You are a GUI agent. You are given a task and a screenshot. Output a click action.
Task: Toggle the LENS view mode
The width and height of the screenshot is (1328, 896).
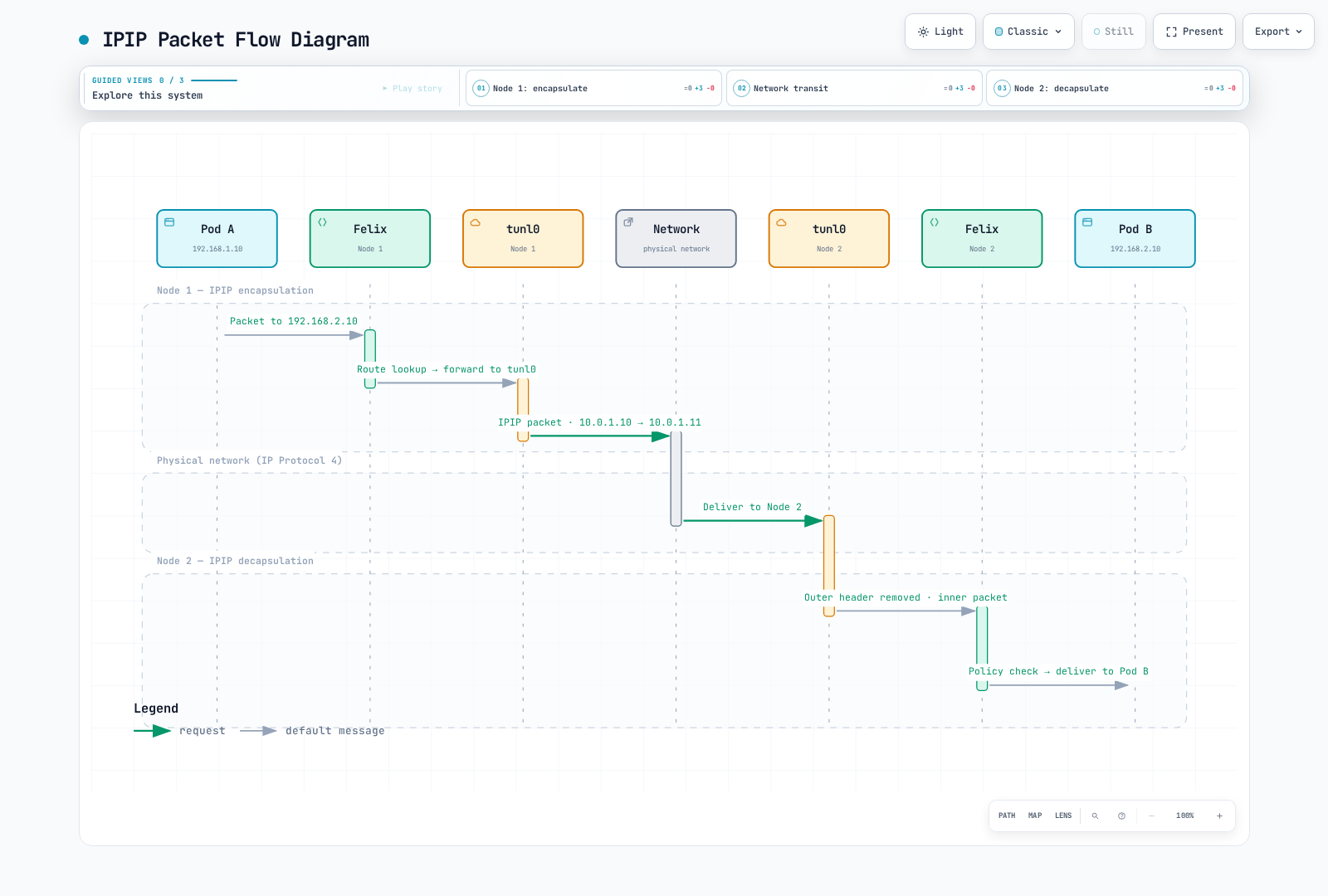(x=1063, y=816)
